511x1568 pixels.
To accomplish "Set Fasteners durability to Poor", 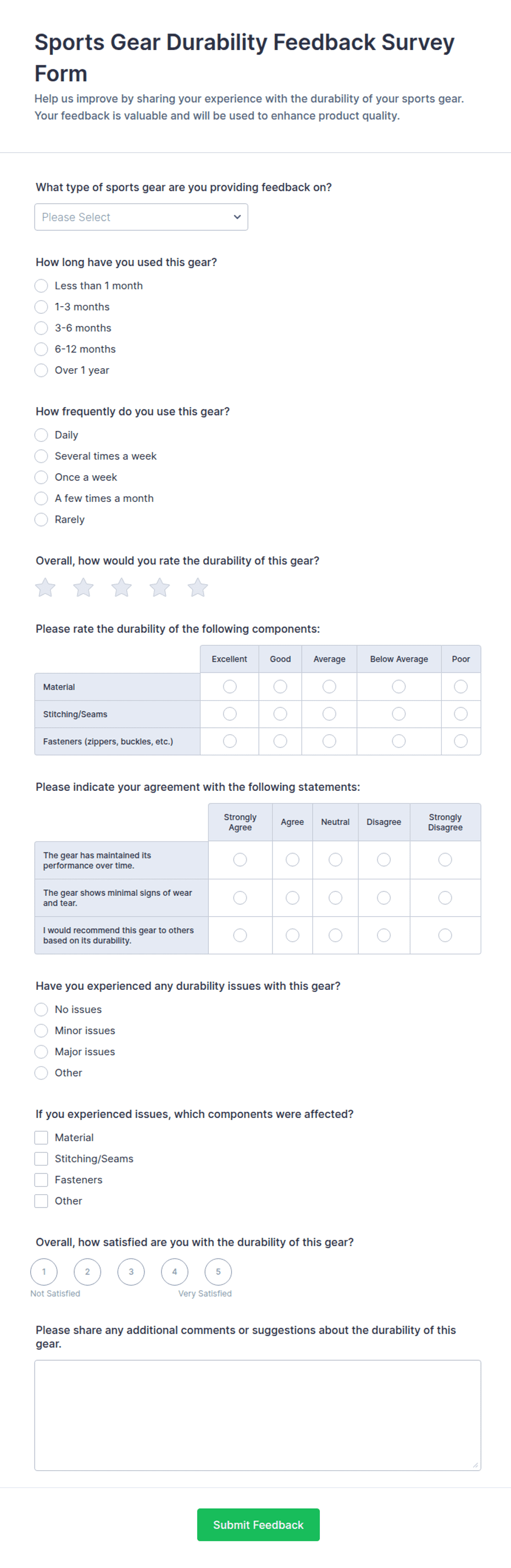I will (461, 741).
